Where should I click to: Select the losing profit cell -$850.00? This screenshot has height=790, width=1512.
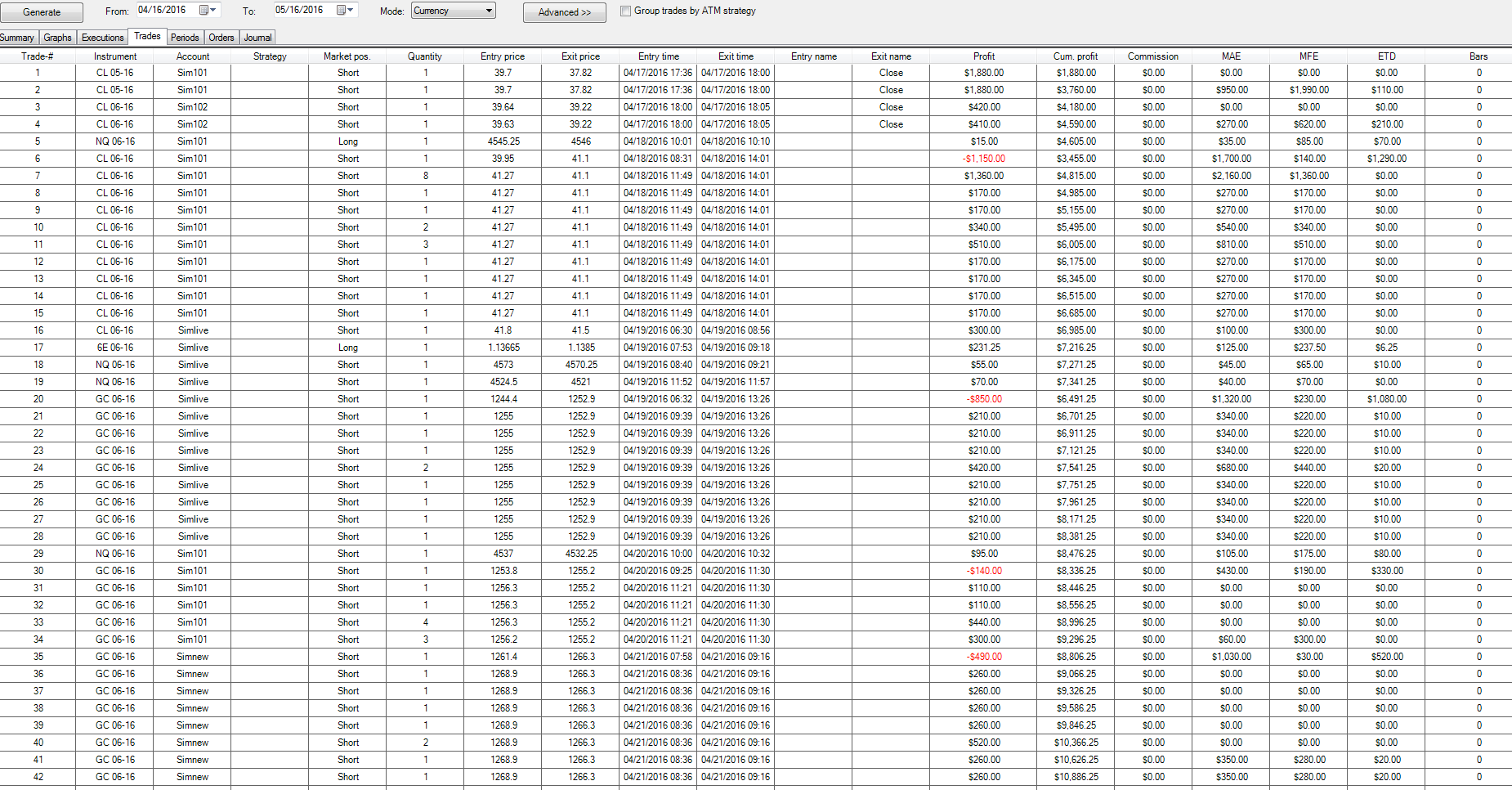click(x=984, y=399)
